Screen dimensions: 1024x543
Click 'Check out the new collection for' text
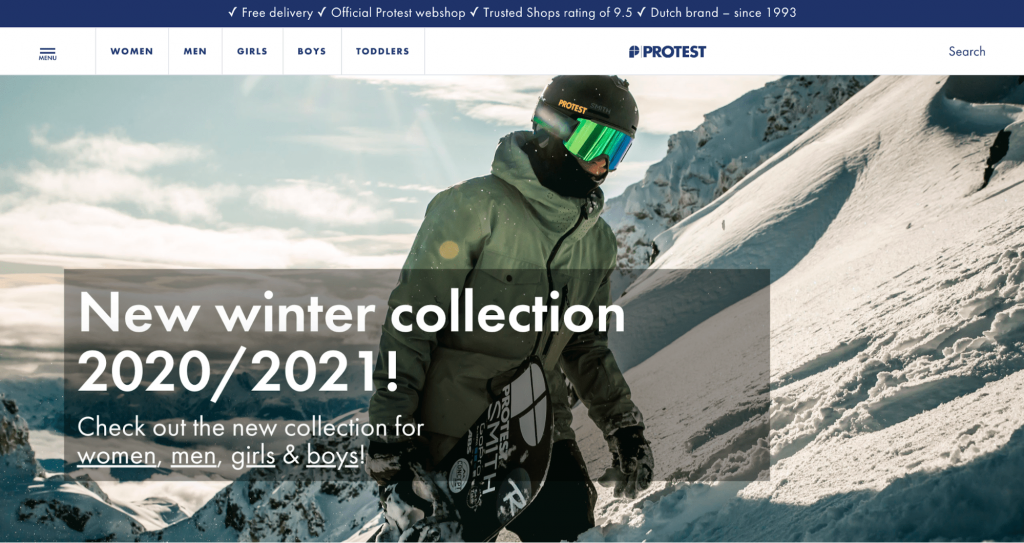pyautogui.click(x=251, y=427)
